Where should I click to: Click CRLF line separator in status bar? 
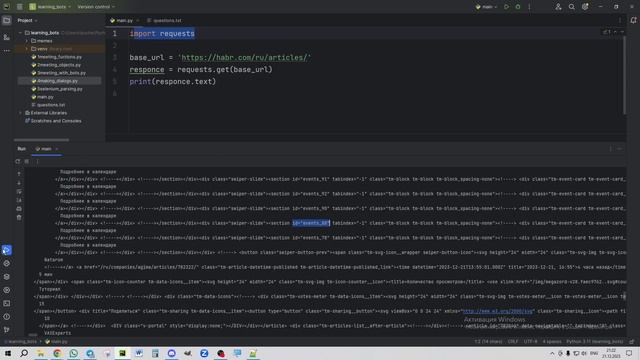[513, 342]
